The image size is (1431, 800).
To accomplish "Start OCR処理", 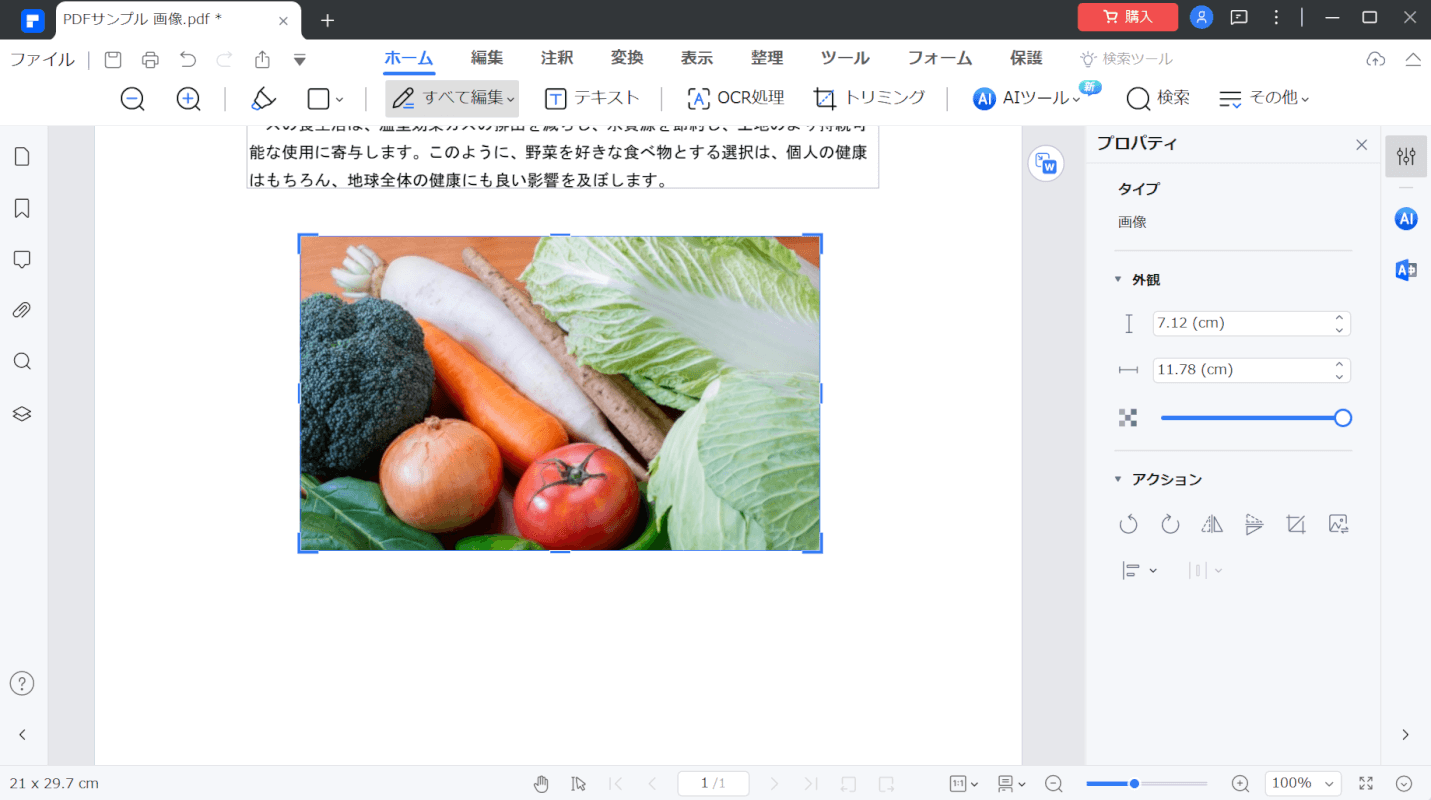I will click(x=736, y=98).
